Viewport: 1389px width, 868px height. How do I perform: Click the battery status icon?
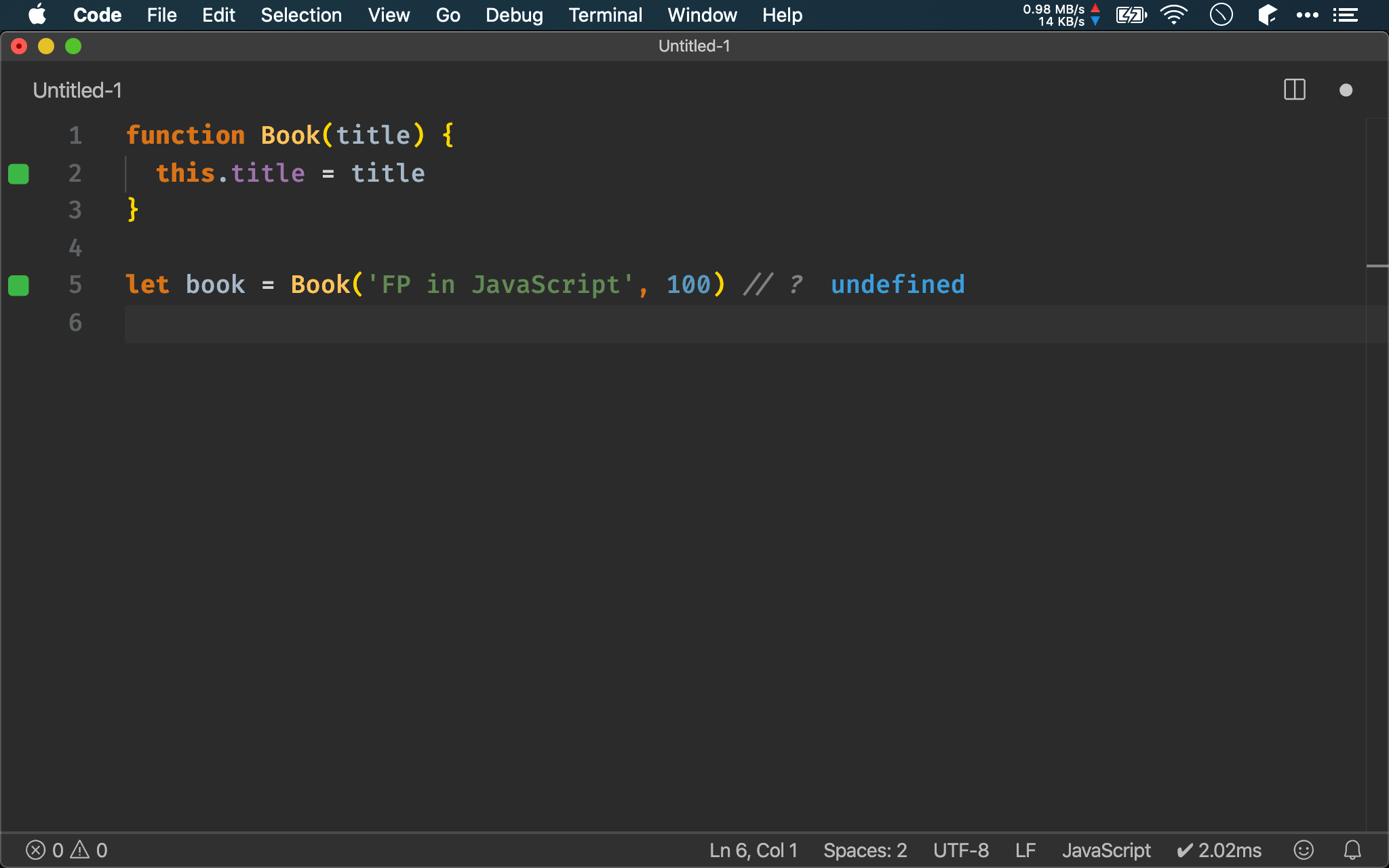1130,14
